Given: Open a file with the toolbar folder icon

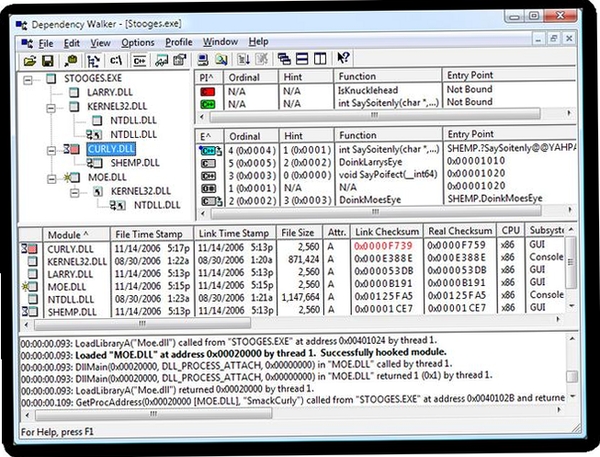Looking at the screenshot, I should tap(29, 60).
